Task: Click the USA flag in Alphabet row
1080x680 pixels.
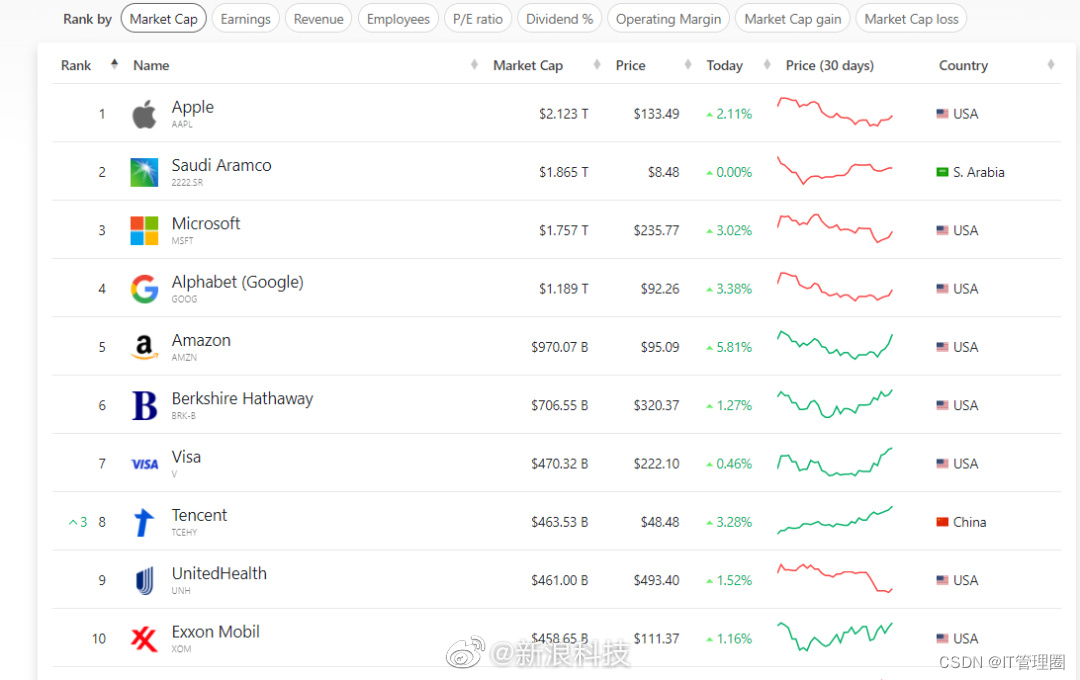Action: pos(942,289)
